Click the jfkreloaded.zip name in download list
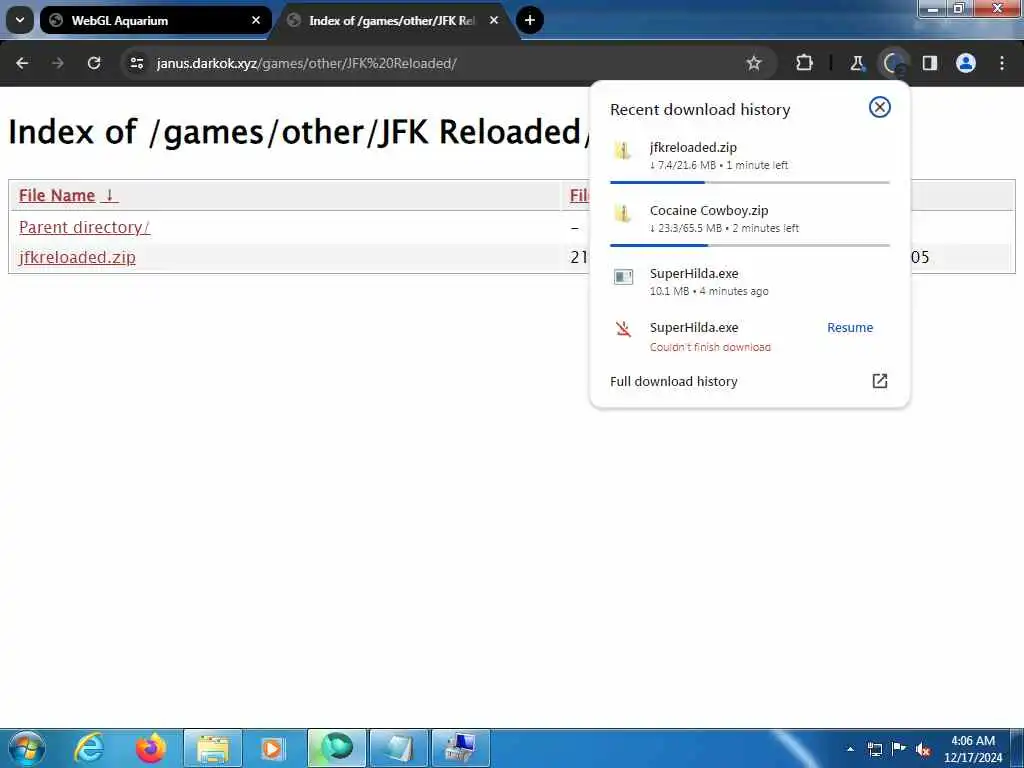This screenshot has height=768, width=1024. (x=693, y=148)
